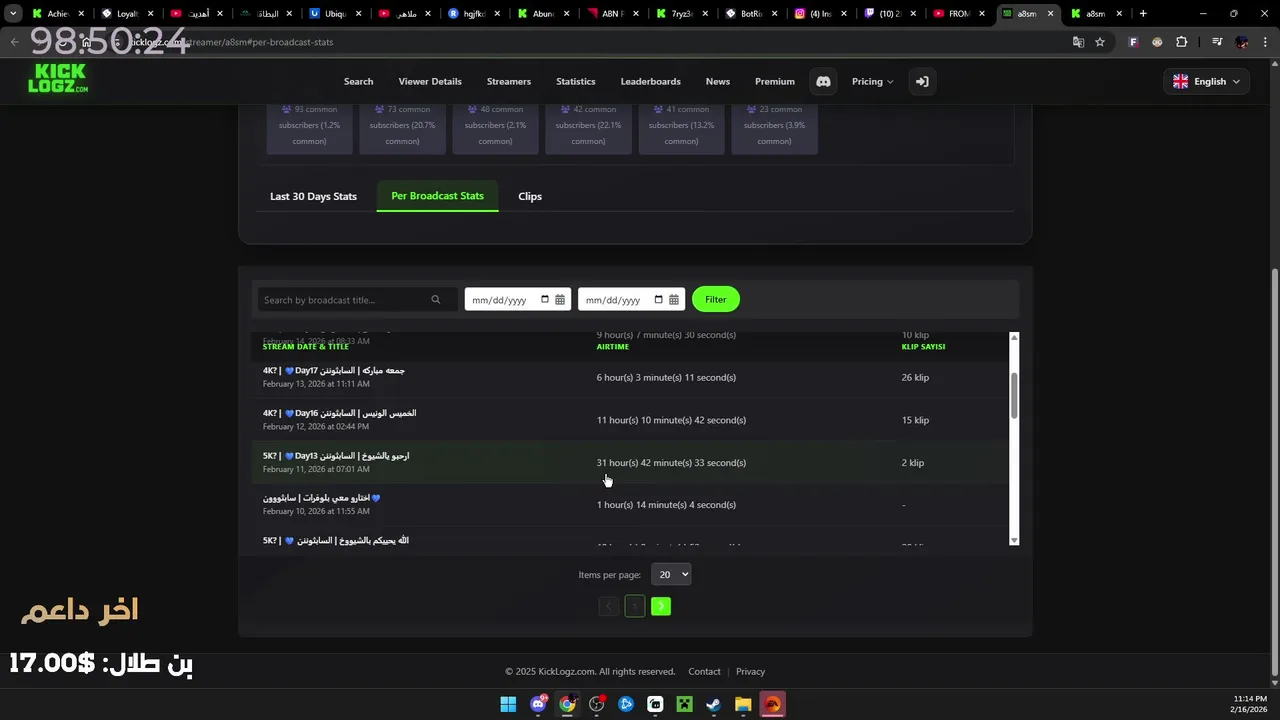
Task: Click the login arrow icon in navbar
Action: pos(922,82)
